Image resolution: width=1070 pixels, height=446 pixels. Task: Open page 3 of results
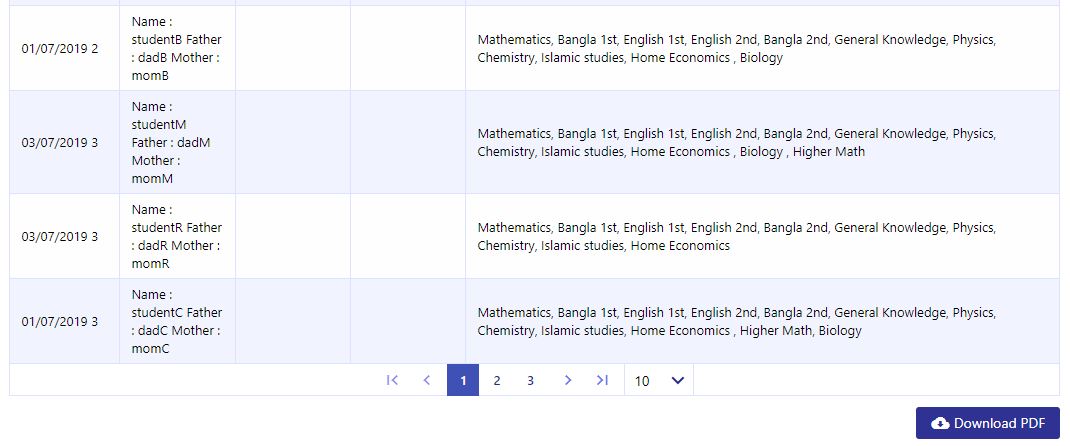(x=530, y=381)
